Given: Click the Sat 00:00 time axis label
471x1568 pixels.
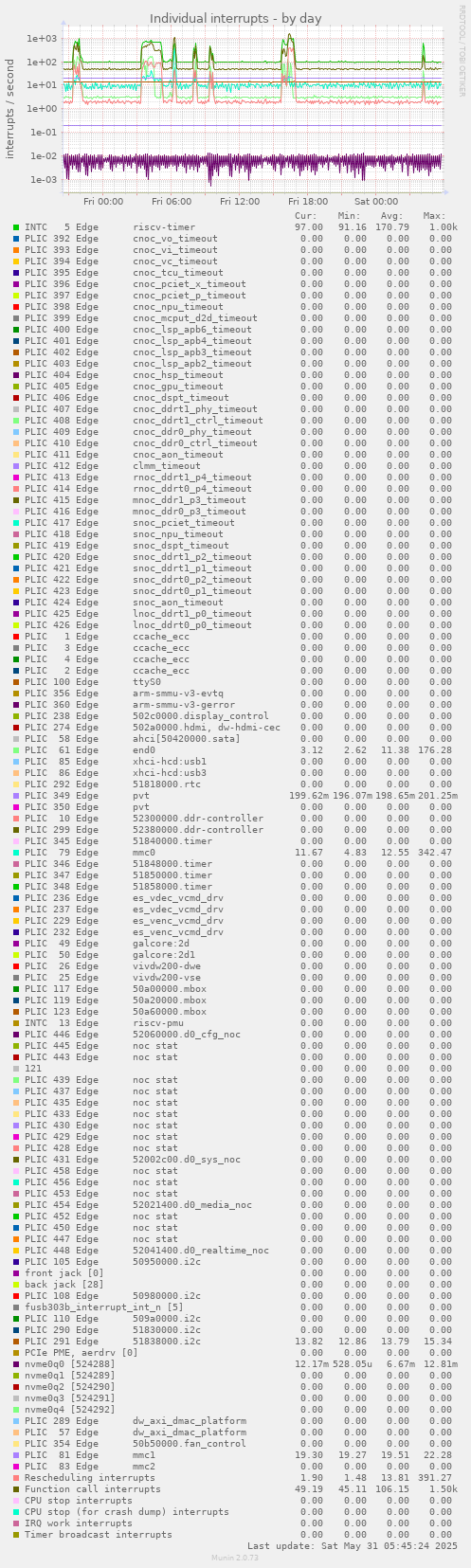Looking at the screenshot, I should point(376,201).
